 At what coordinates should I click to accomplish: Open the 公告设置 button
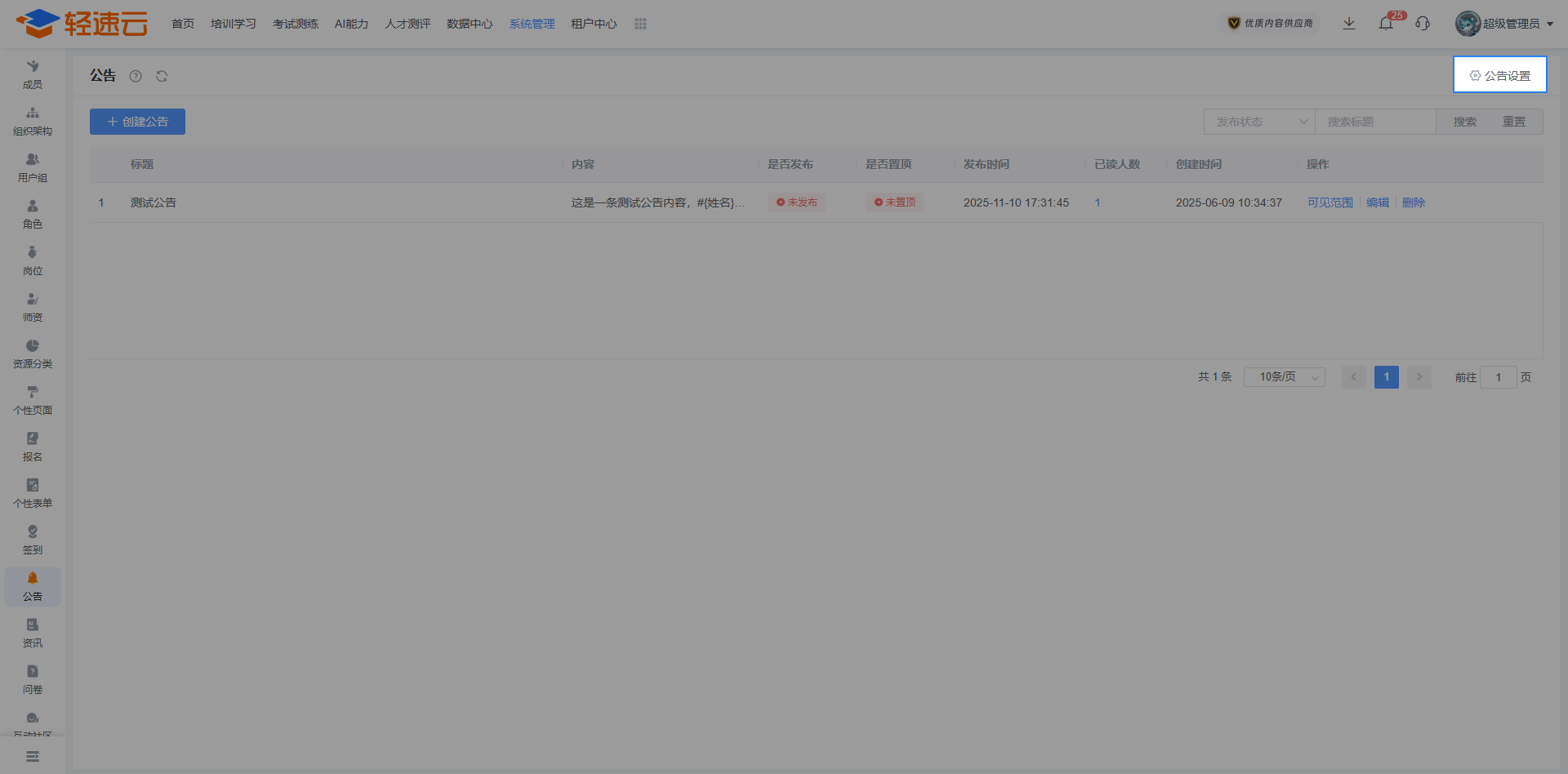(x=1499, y=75)
